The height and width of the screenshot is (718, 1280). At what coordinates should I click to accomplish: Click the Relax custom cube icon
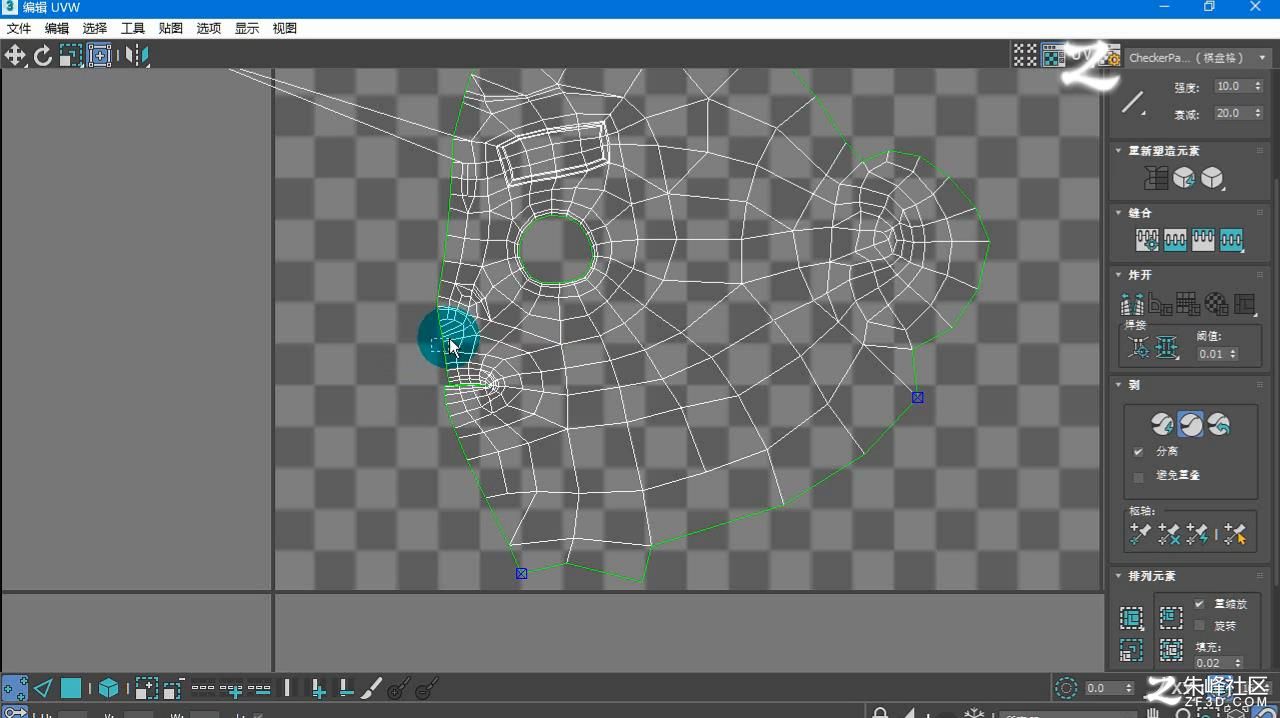click(1212, 178)
